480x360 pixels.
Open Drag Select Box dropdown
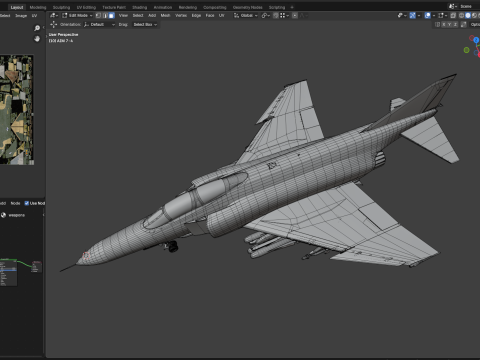pos(145,24)
